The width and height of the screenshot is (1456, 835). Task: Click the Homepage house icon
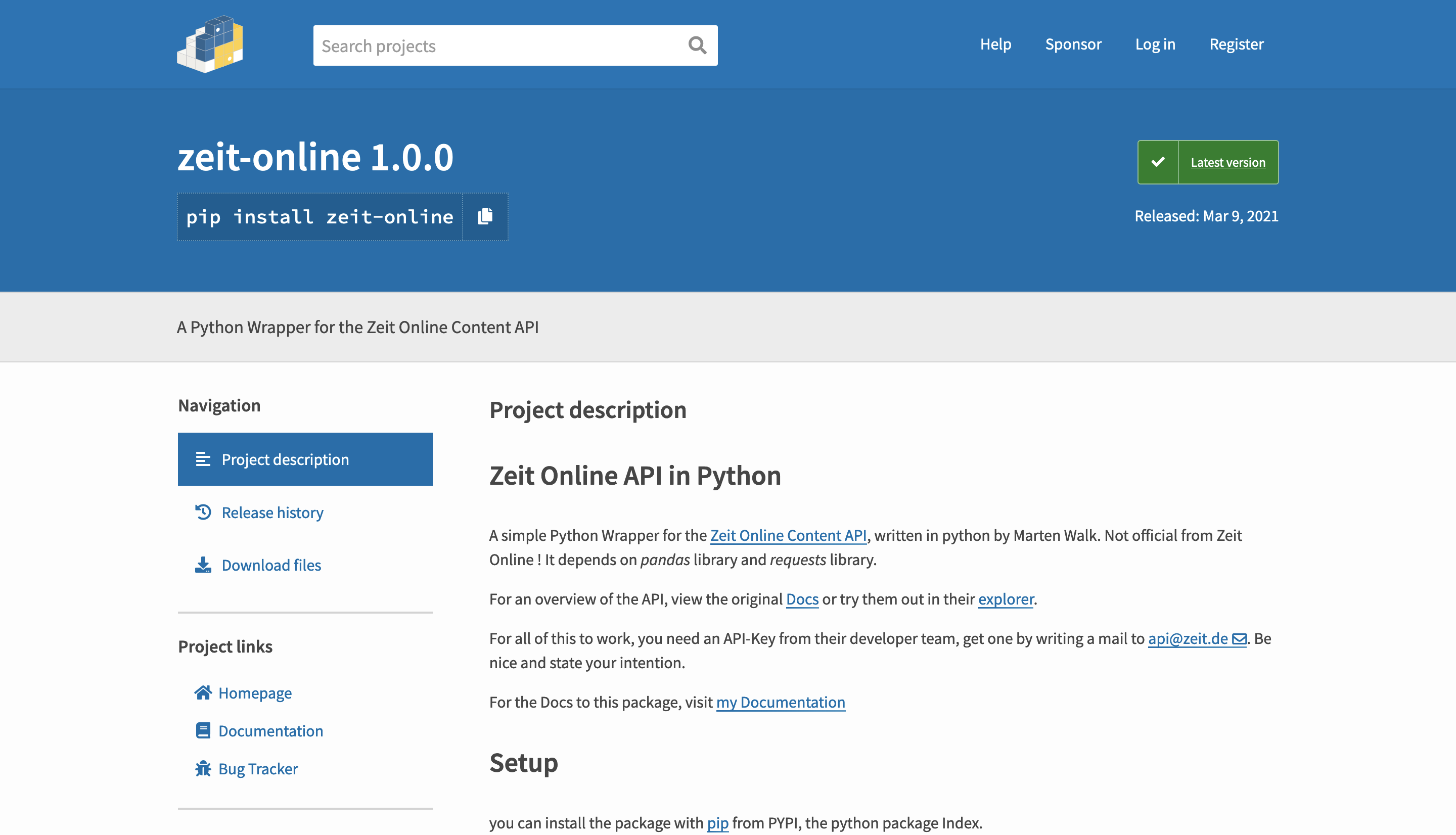click(203, 693)
